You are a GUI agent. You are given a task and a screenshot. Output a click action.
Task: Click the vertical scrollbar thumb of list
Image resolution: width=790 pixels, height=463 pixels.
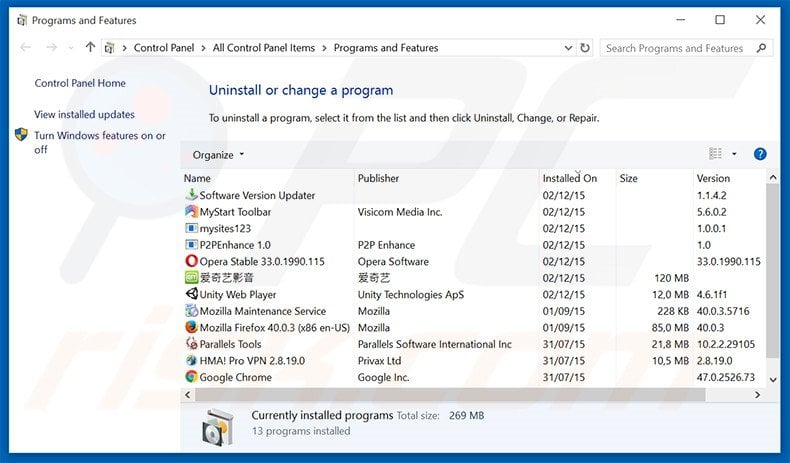click(x=772, y=272)
